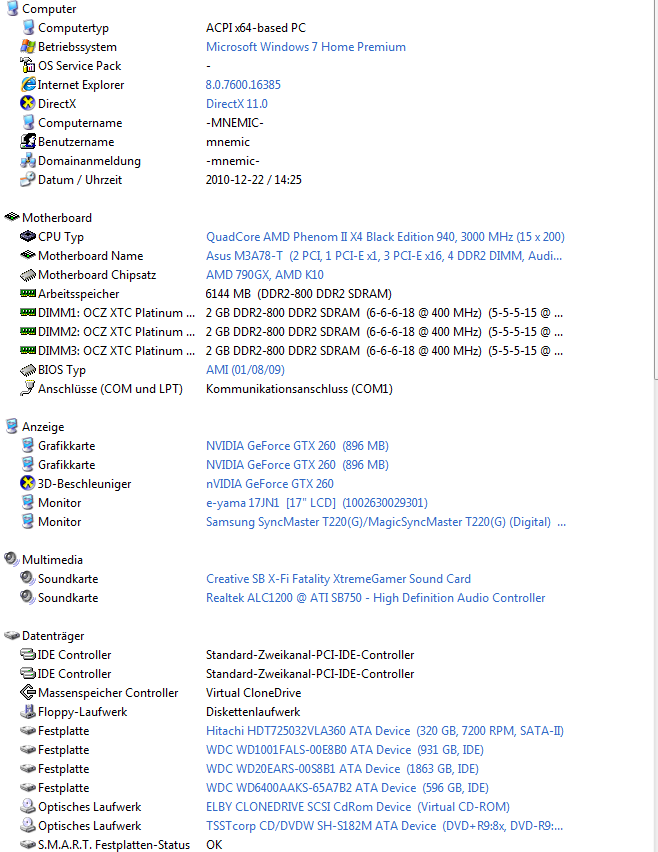Click the Anschlüsse (COM und LPT) icon

click(x=28, y=388)
